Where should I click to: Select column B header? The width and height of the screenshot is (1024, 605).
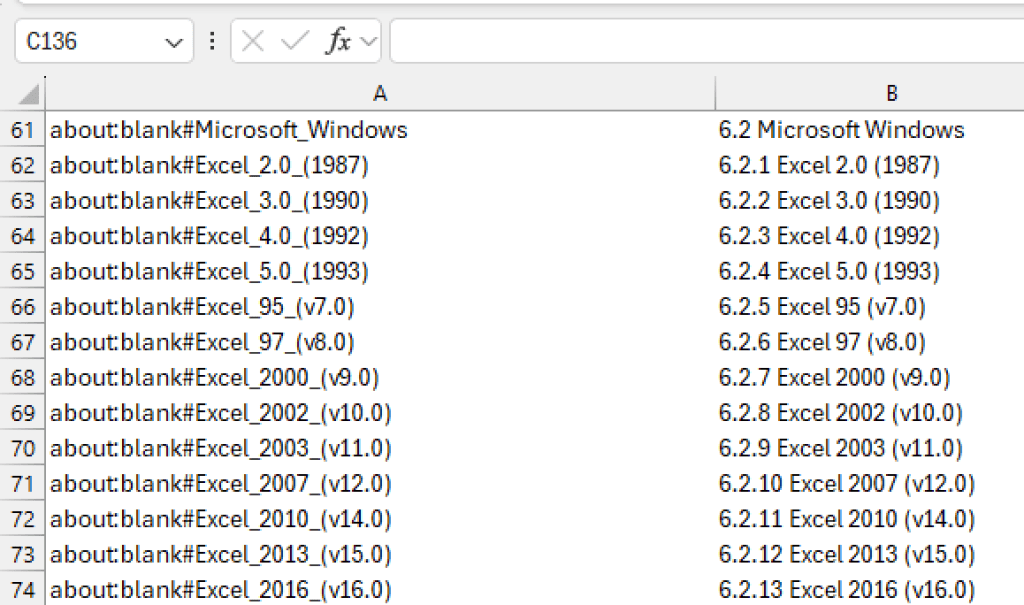click(x=890, y=92)
